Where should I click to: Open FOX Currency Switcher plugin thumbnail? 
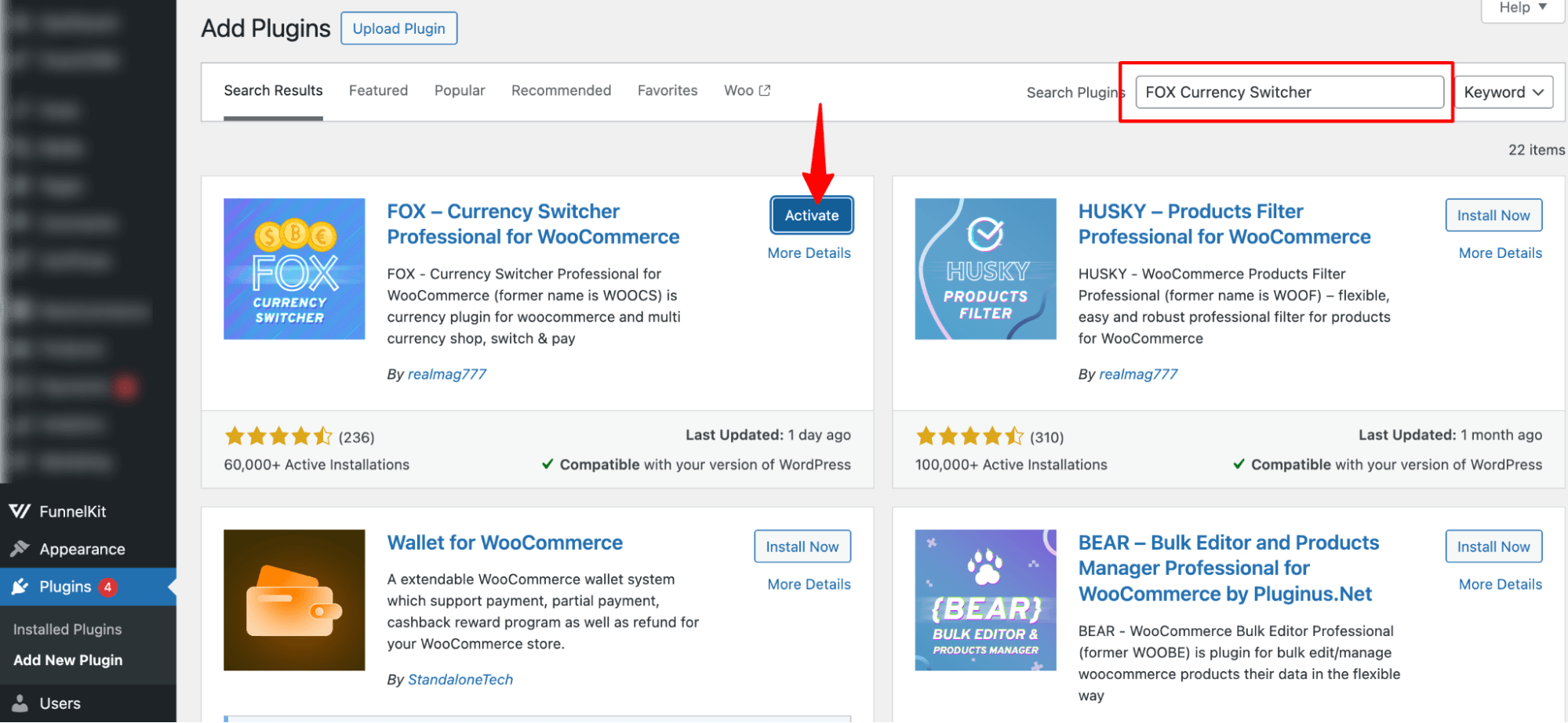[294, 269]
